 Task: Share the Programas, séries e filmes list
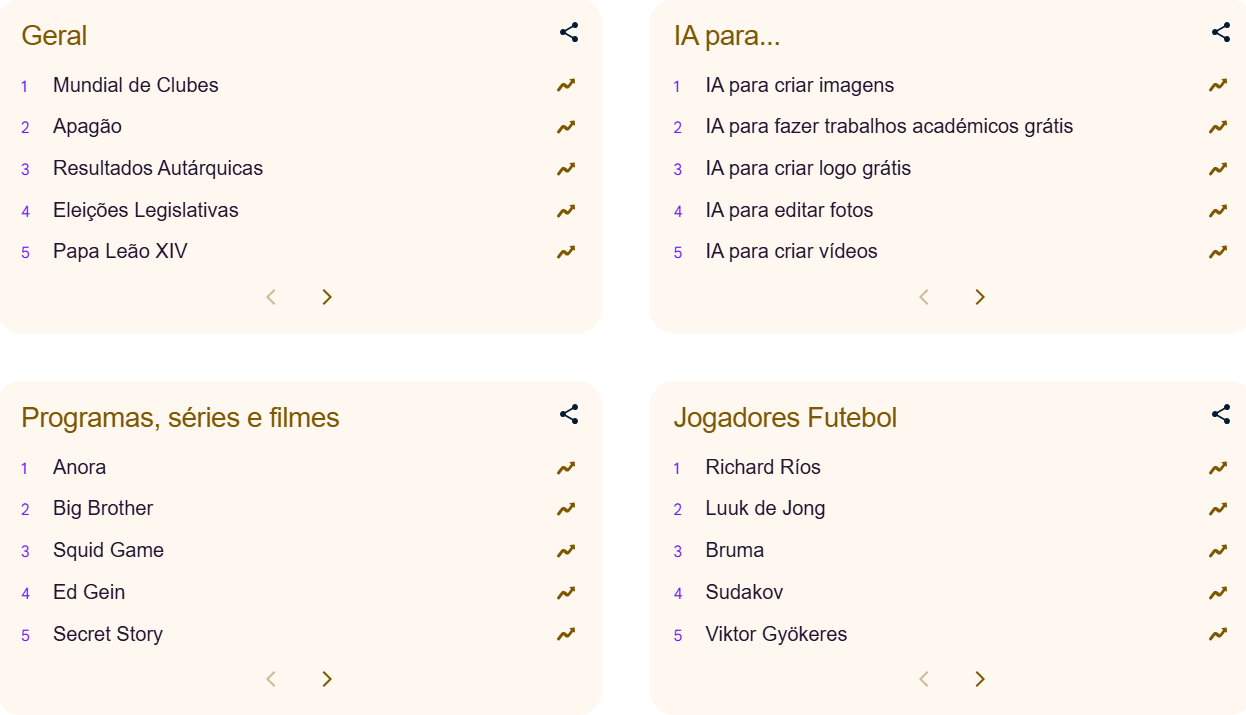[569, 414]
